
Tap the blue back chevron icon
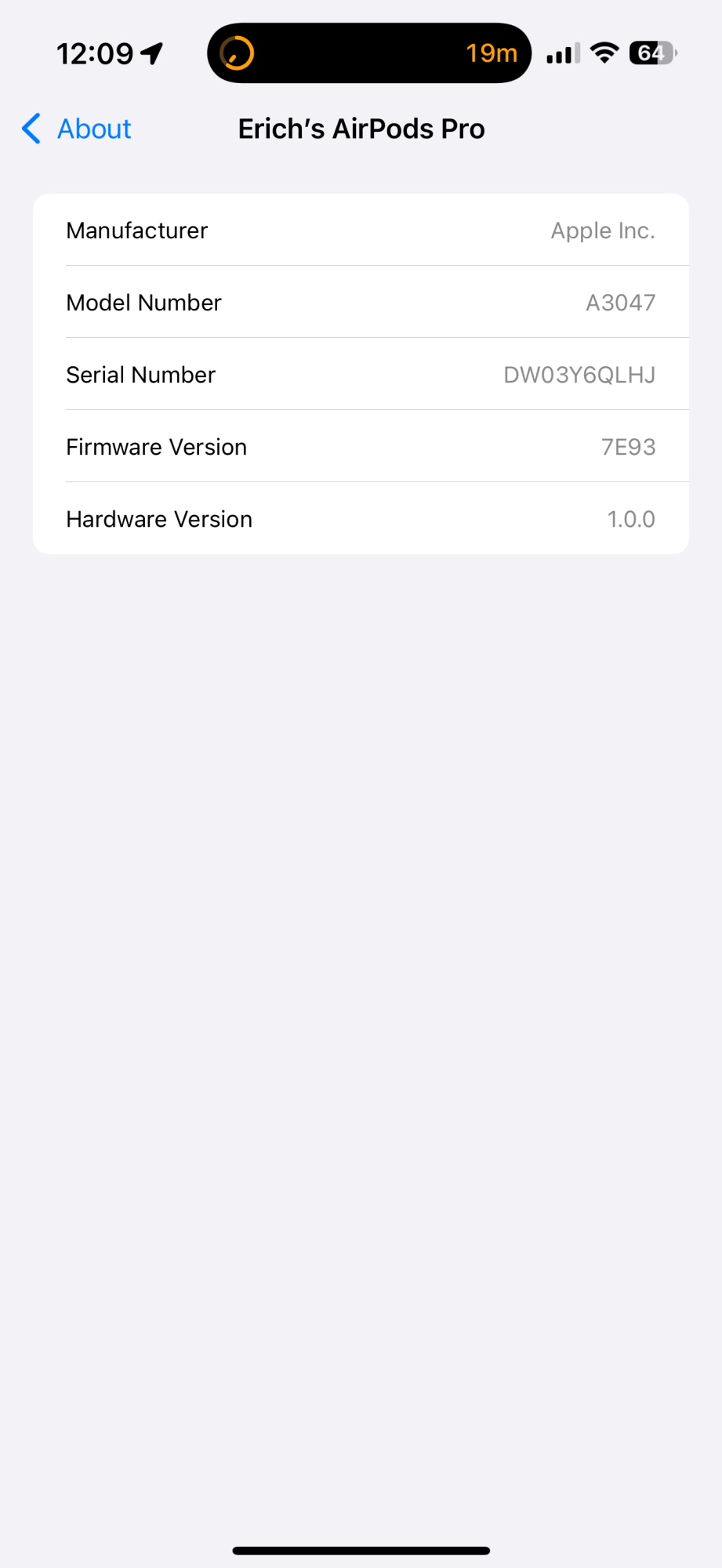(31, 129)
